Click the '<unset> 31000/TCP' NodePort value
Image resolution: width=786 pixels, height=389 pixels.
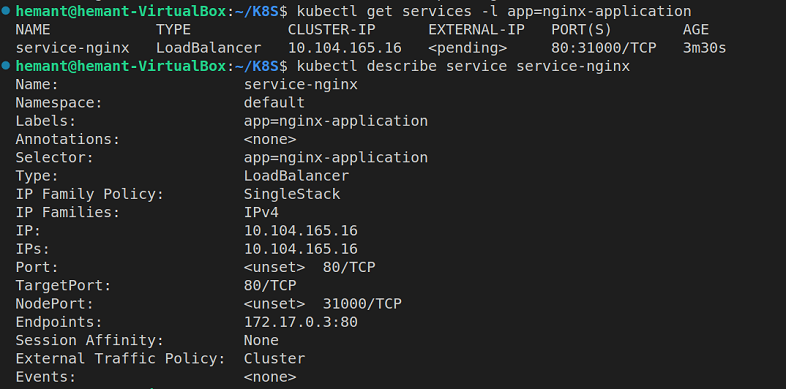[323, 304]
